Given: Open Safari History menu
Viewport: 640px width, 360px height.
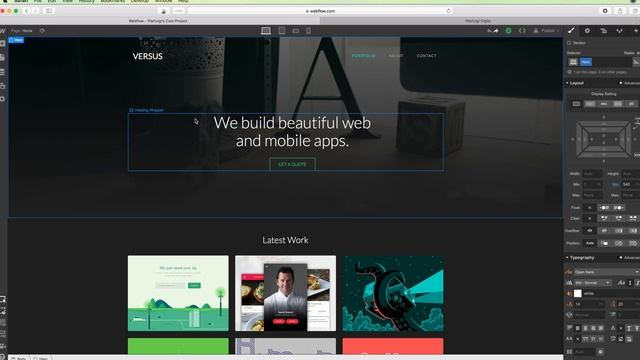Looking at the screenshot, I should coord(87,1).
